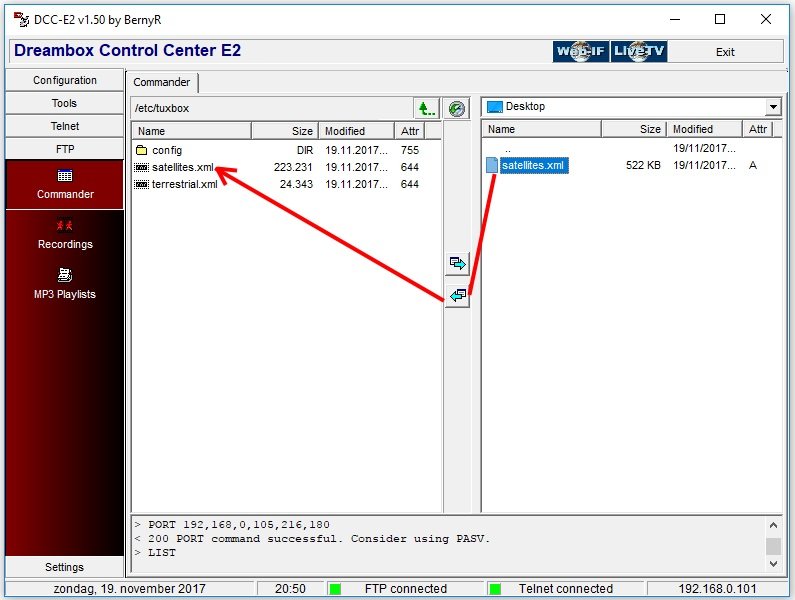Click the DIR size entry
The height and width of the screenshot is (600, 795).
305,150
